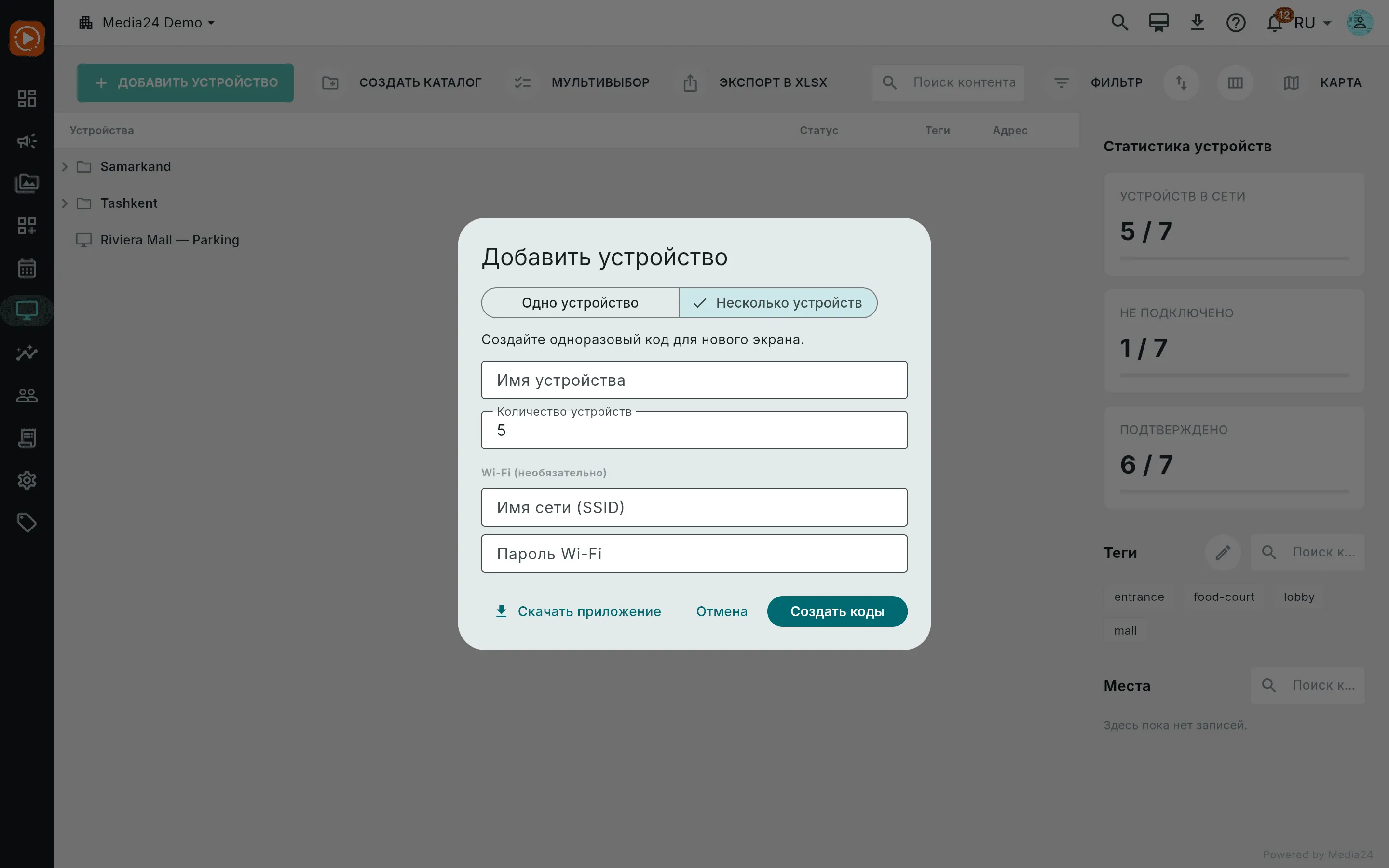Open the reports receipt icon in sidebar

(27, 437)
